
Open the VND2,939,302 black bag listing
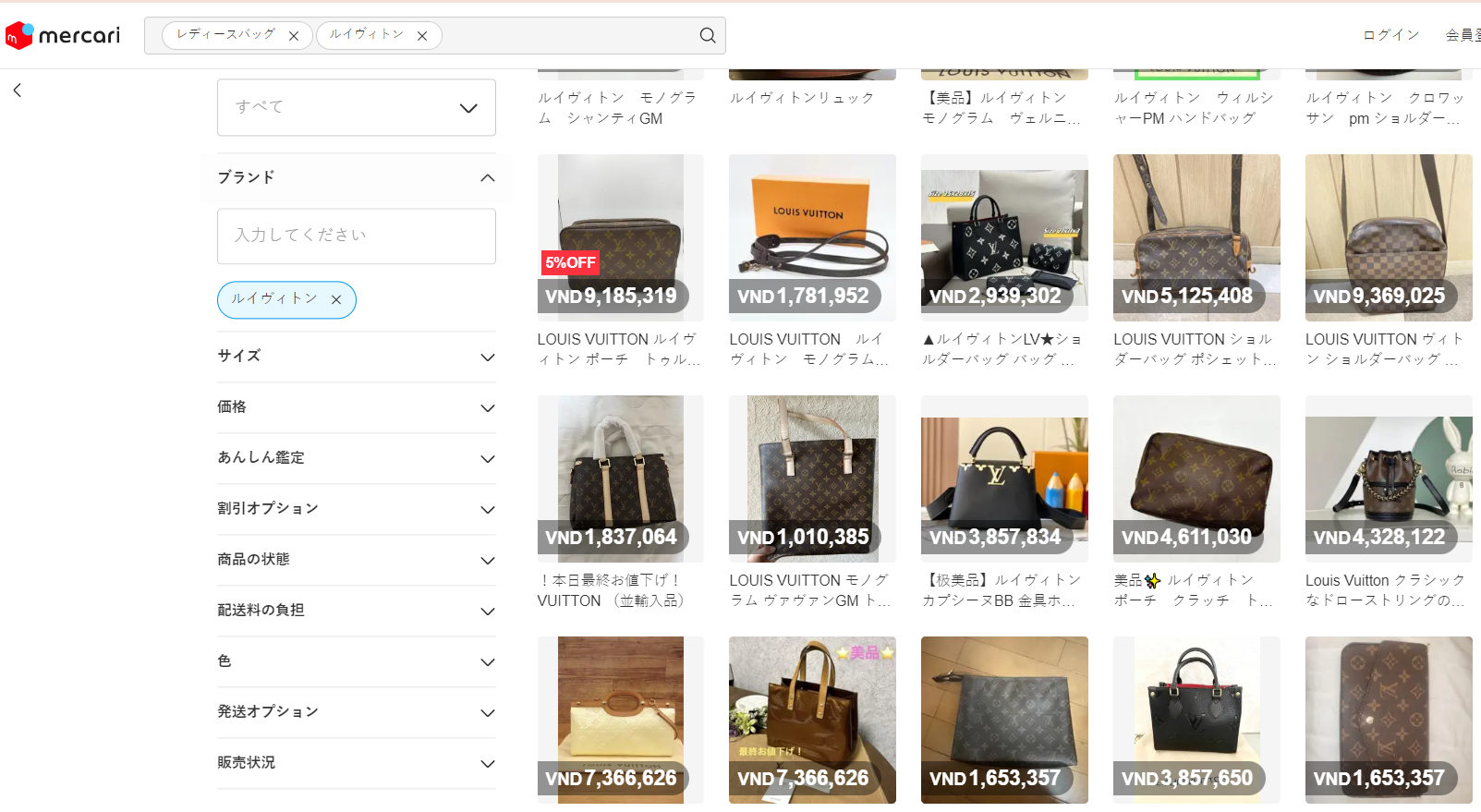click(1004, 237)
